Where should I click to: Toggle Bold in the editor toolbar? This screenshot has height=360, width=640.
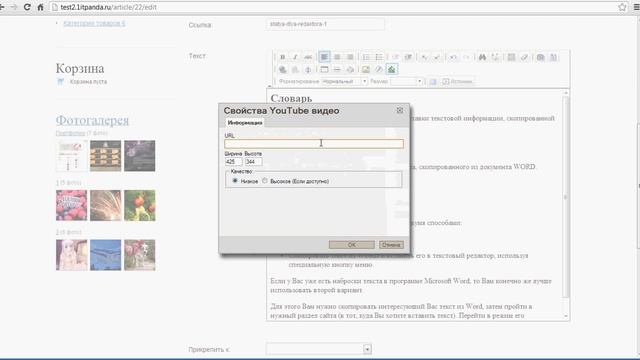[282, 57]
